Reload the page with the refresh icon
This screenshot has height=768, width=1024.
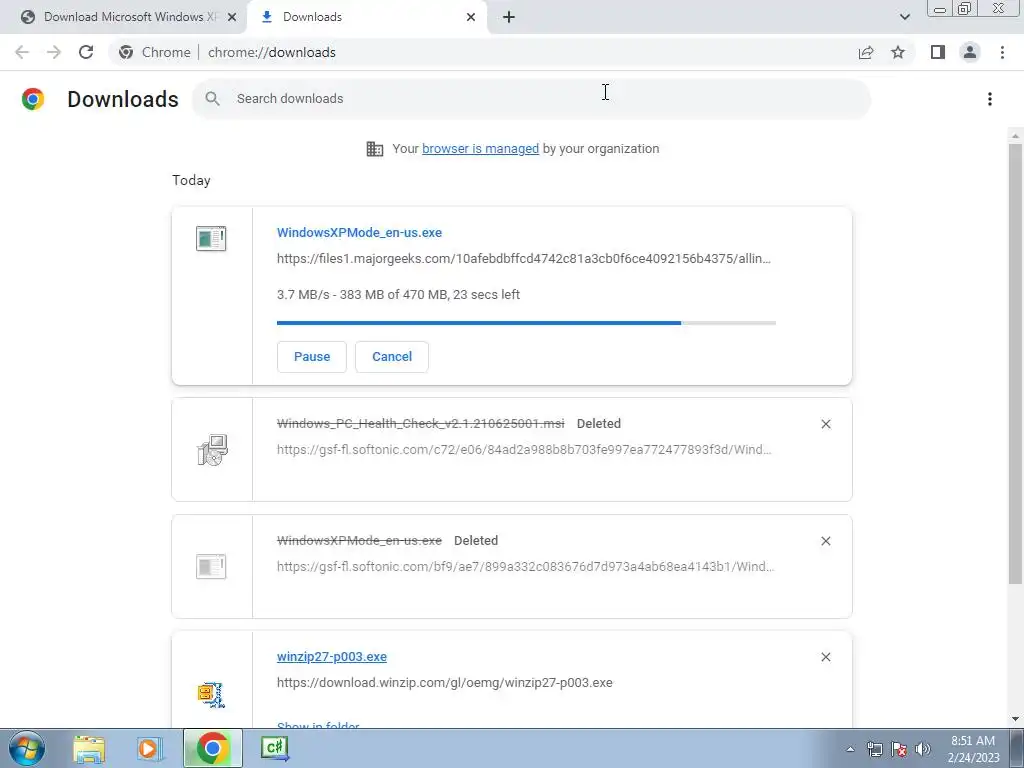click(86, 52)
